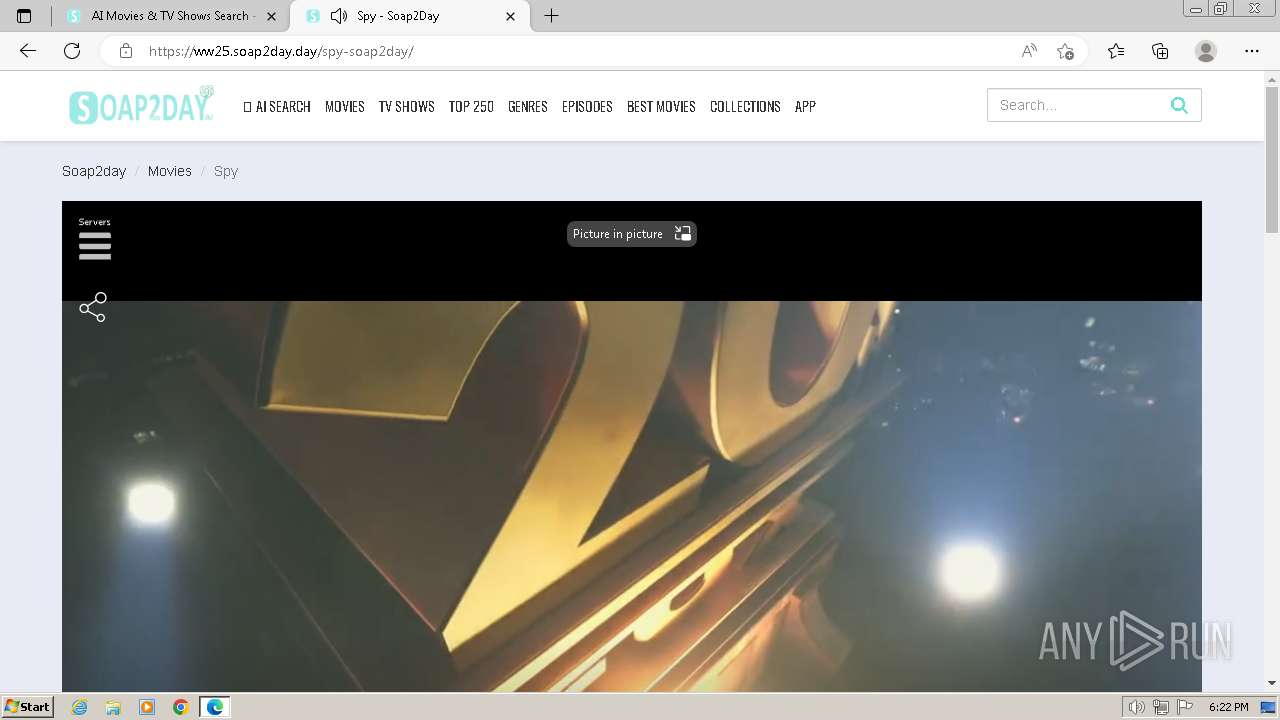Click the Picture in picture button
Image resolution: width=1280 pixels, height=720 pixels.
[x=631, y=234]
